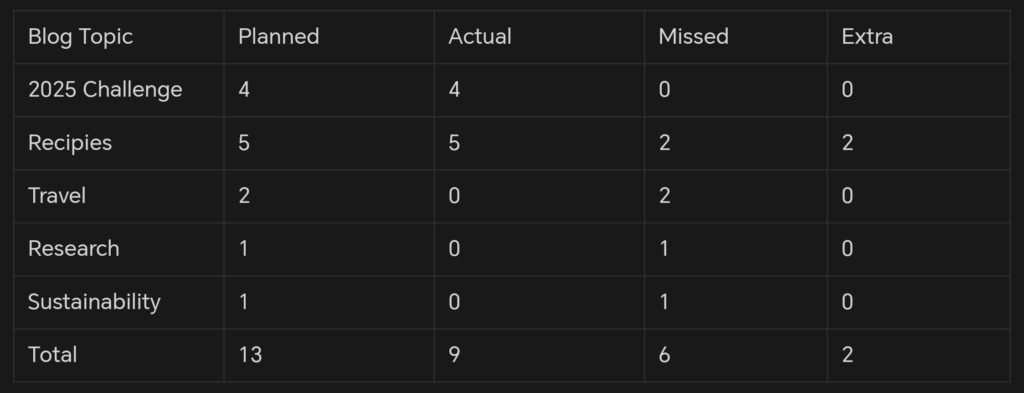
Task: Select Actual value 0 in Sustainability row
Action: pyautogui.click(x=455, y=302)
